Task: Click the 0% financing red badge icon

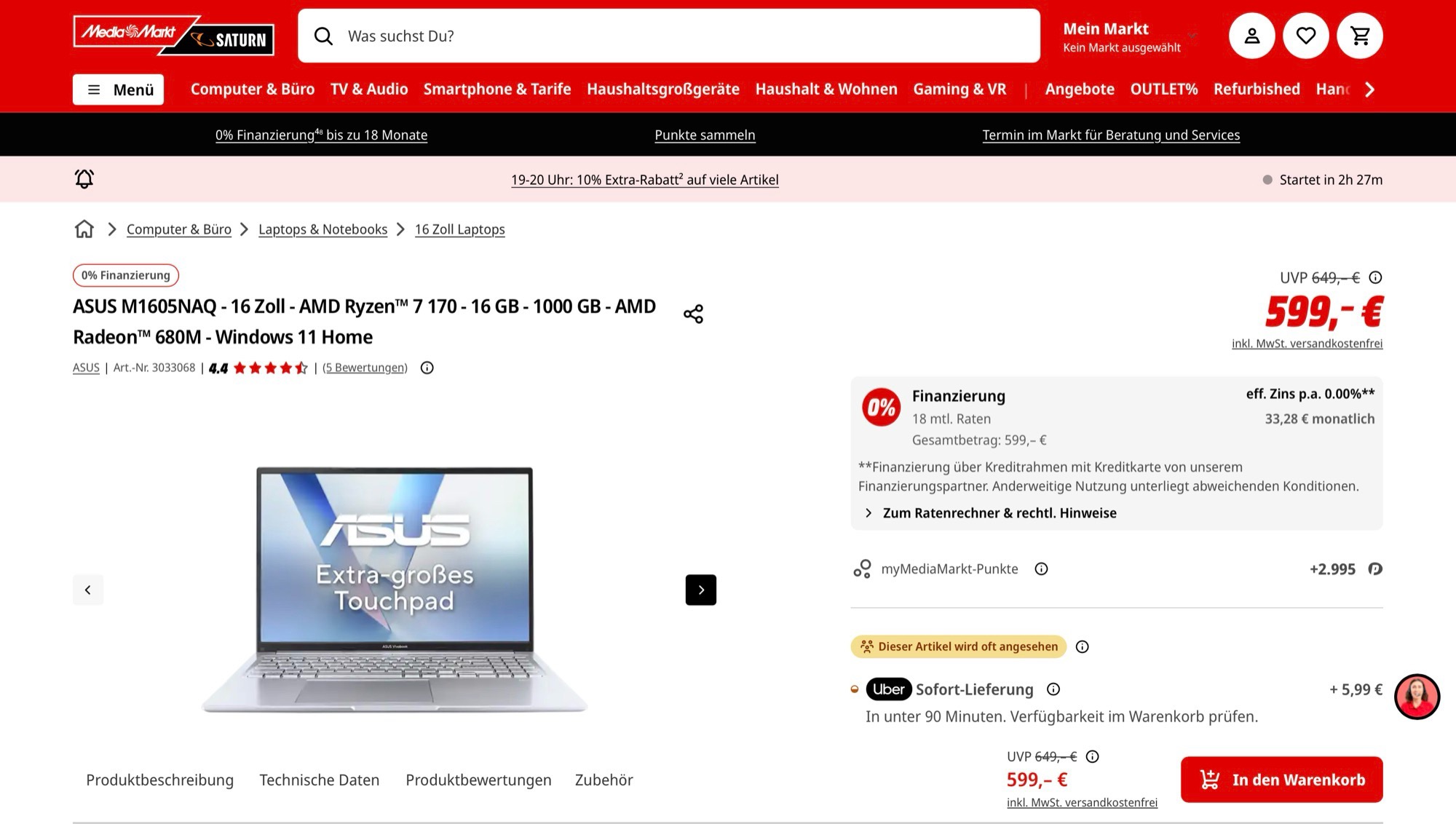Action: 881,407
